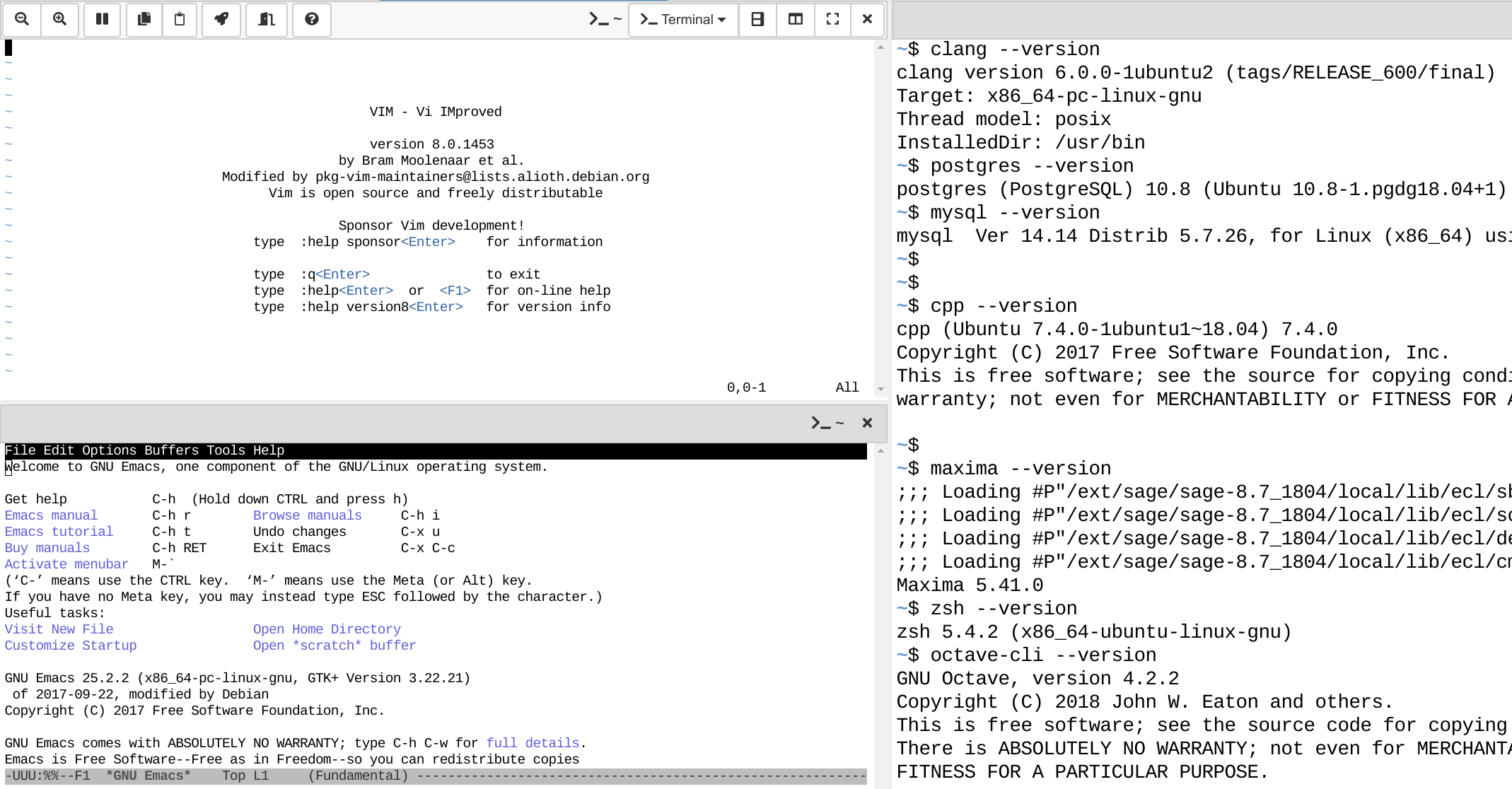Toggle the side-by-side panel layout

(795, 19)
